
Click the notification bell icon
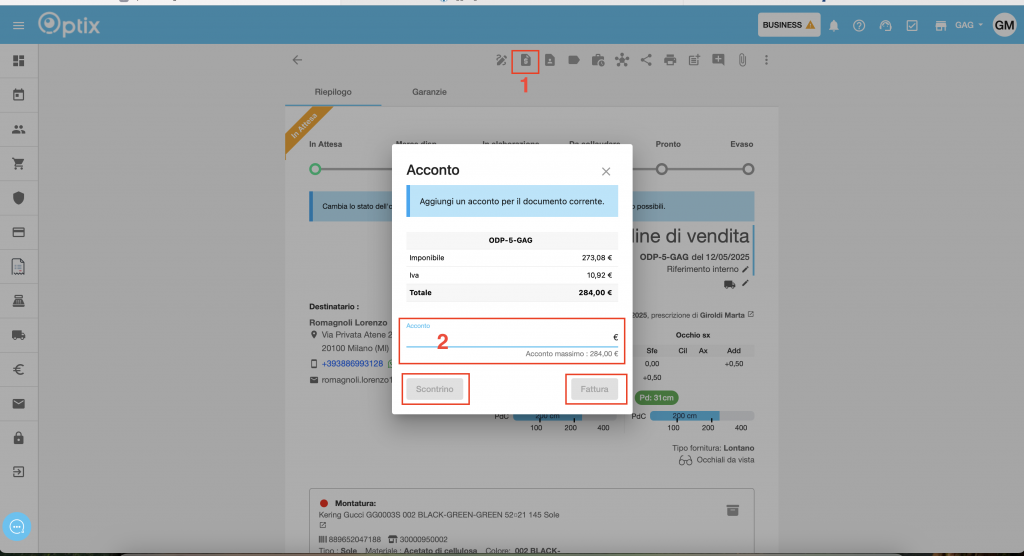[x=834, y=25]
